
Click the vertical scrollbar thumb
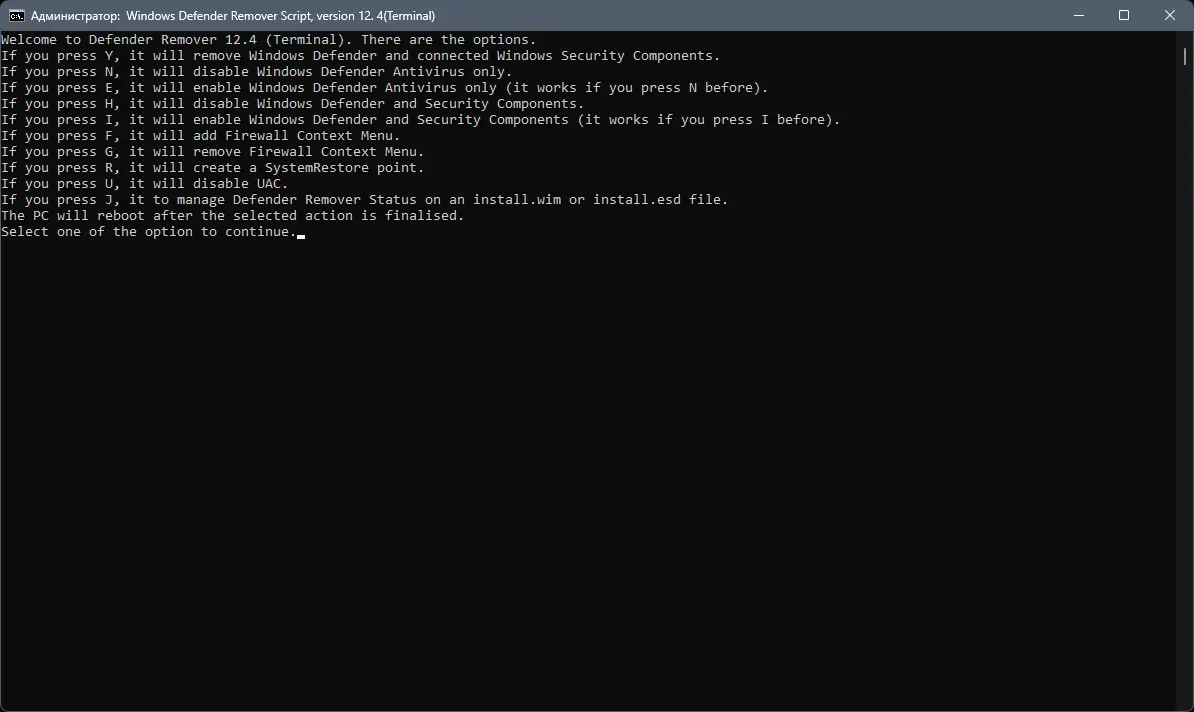pos(1184,56)
